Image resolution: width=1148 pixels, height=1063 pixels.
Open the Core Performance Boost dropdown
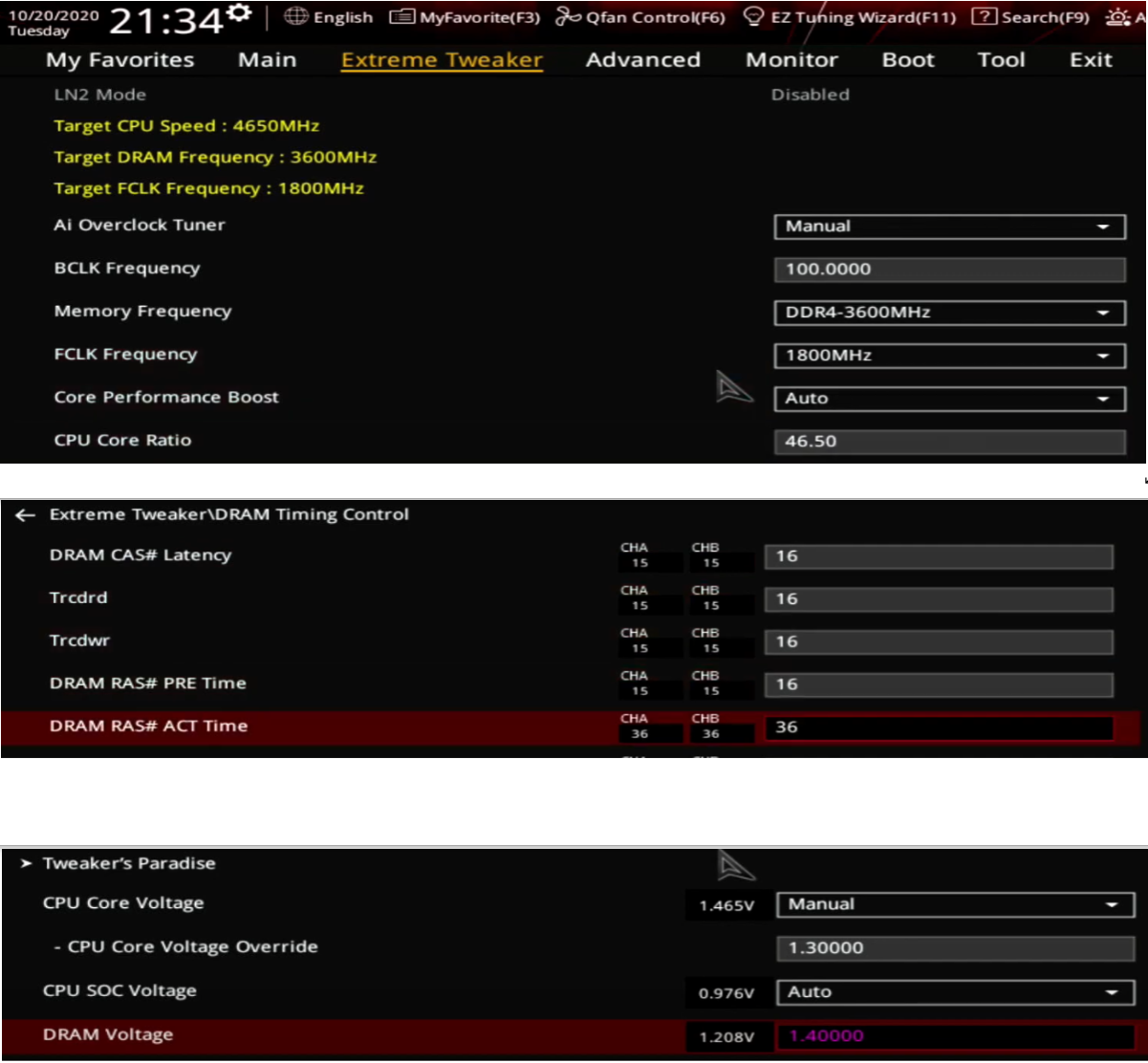949,399
